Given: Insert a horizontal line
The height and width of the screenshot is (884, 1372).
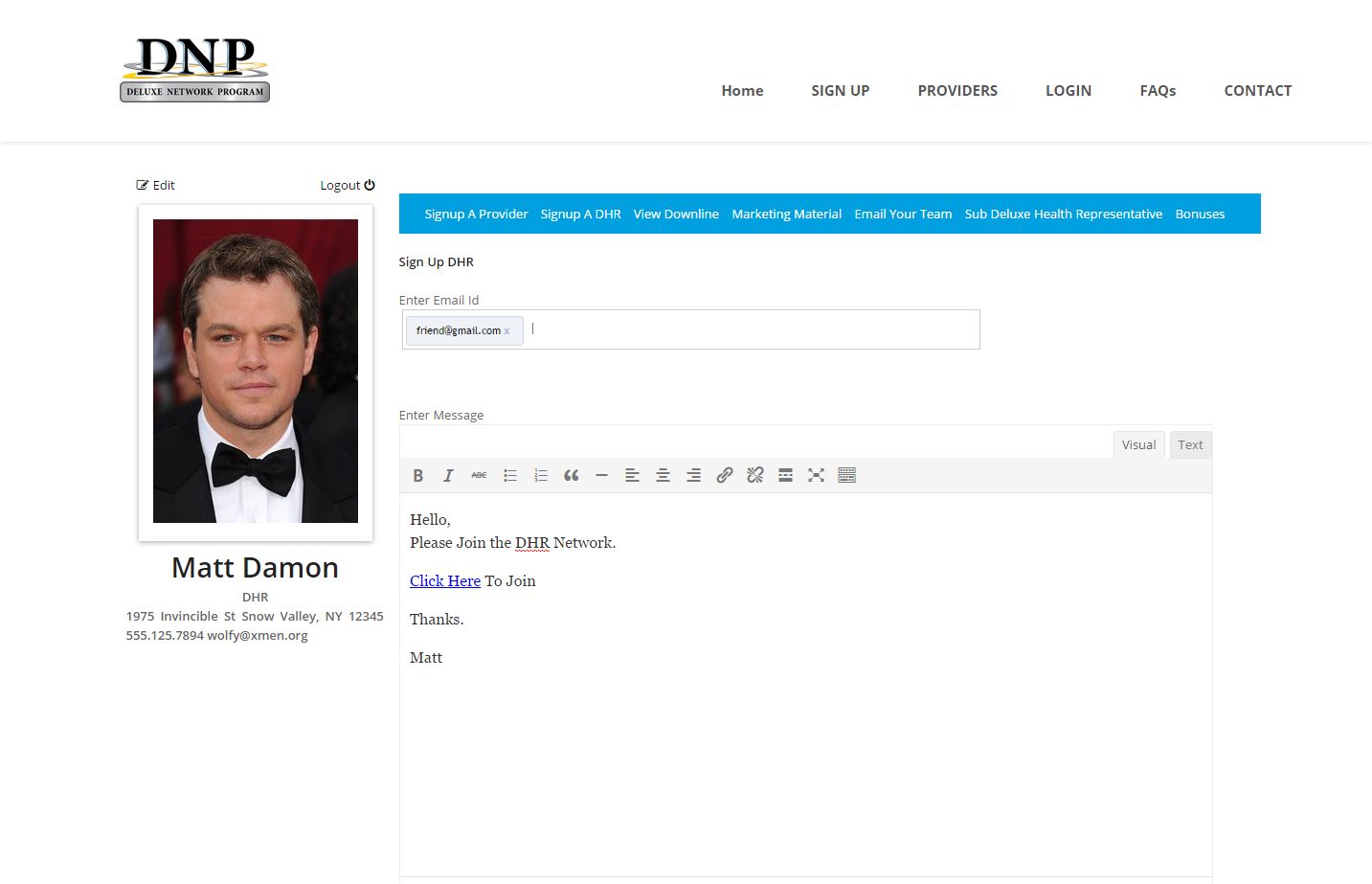Looking at the screenshot, I should click(x=601, y=475).
